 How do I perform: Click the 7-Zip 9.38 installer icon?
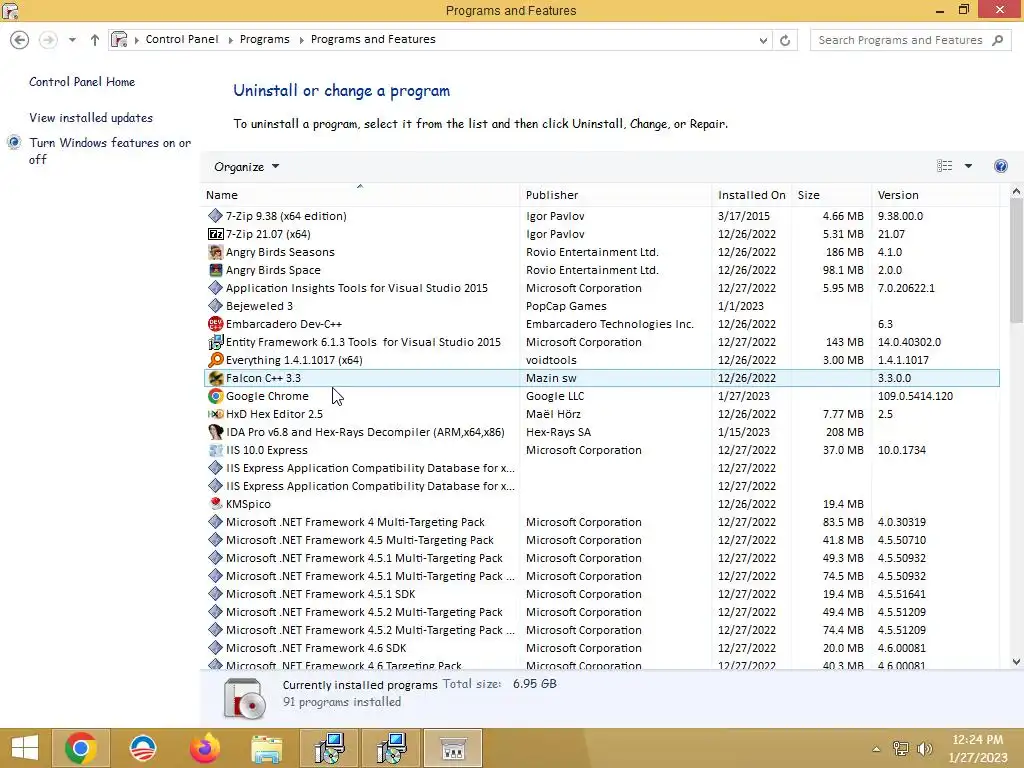tap(216, 216)
